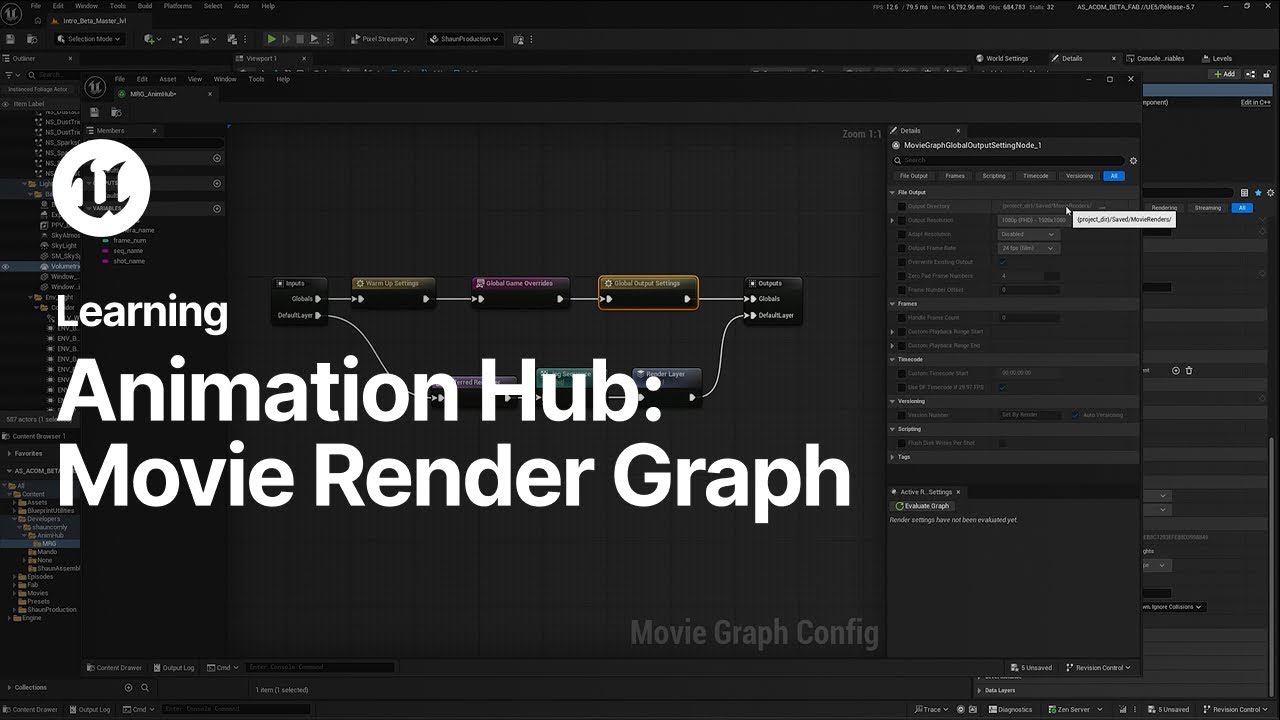Click the Details search field in the graph editor
This screenshot has height=720, width=1280.
1008,160
